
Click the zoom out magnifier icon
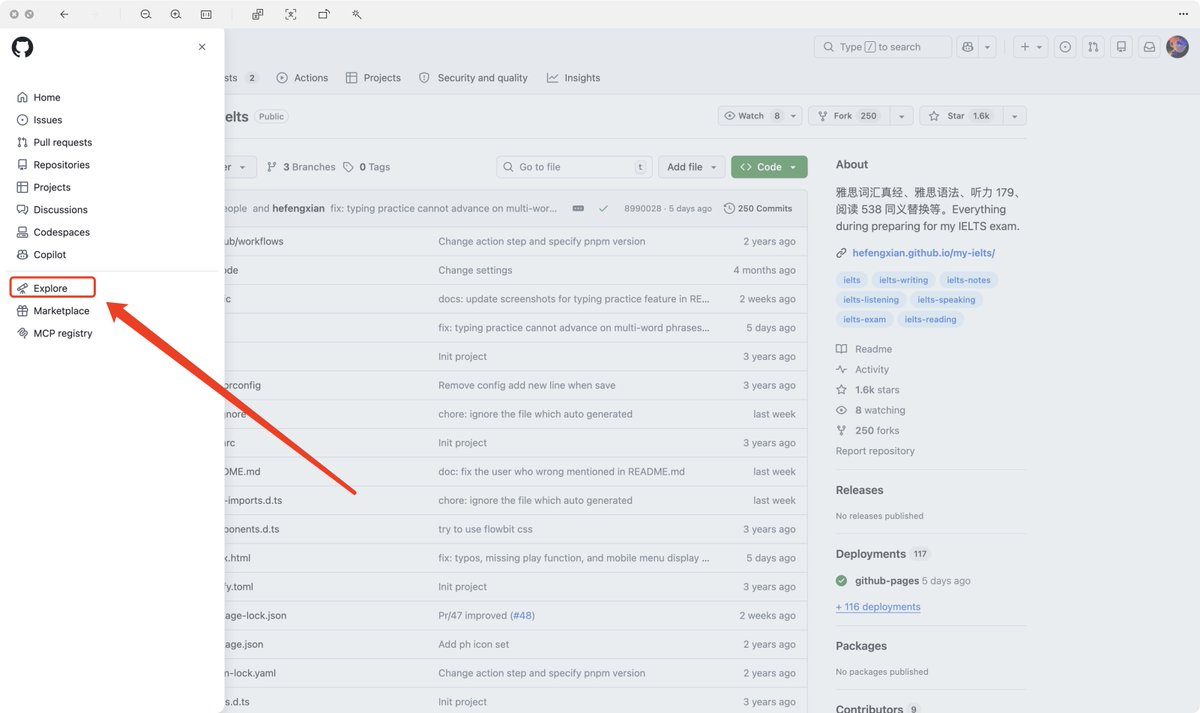click(x=146, y=14)
